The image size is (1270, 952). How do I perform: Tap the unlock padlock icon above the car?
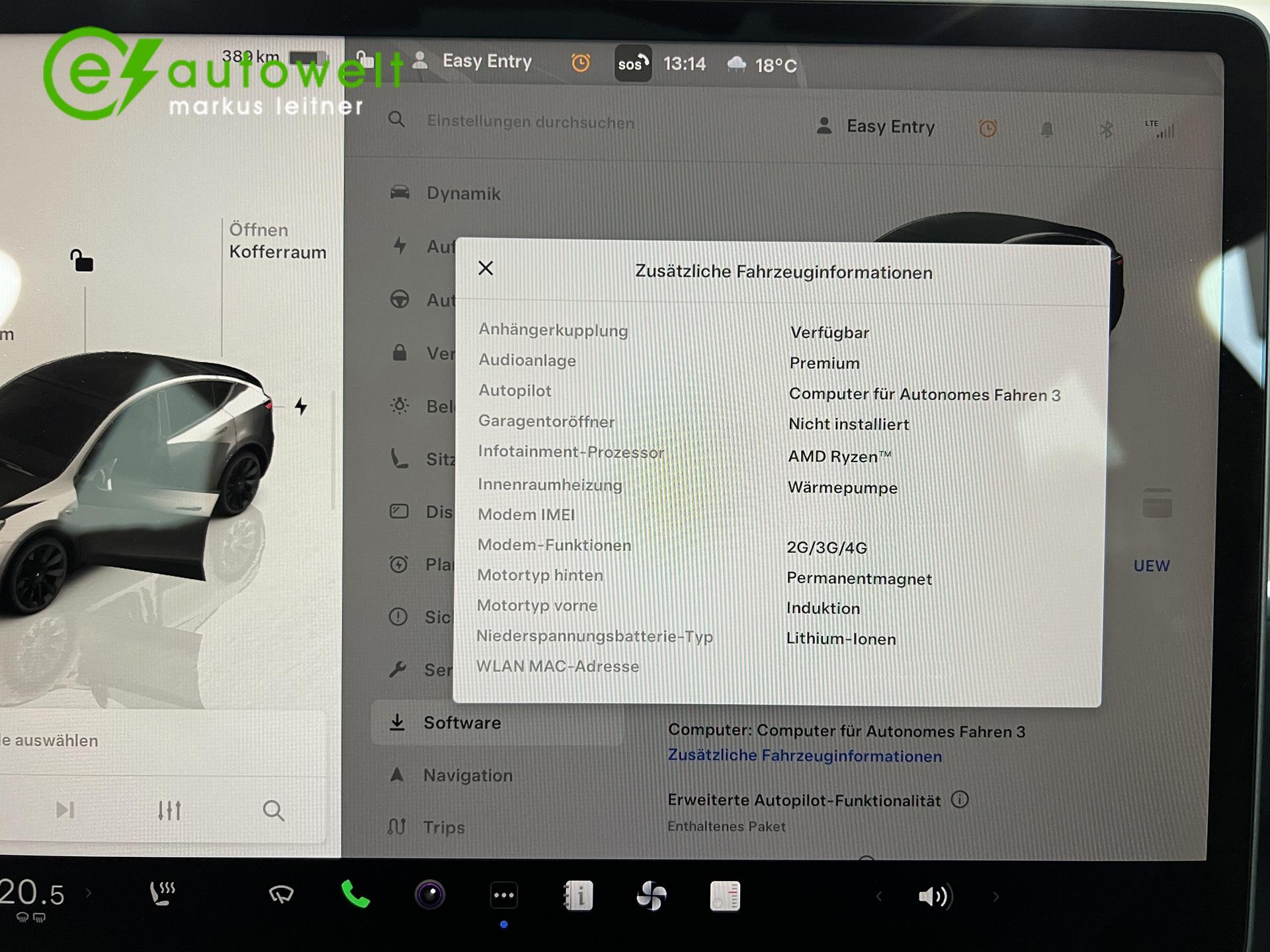82,260
